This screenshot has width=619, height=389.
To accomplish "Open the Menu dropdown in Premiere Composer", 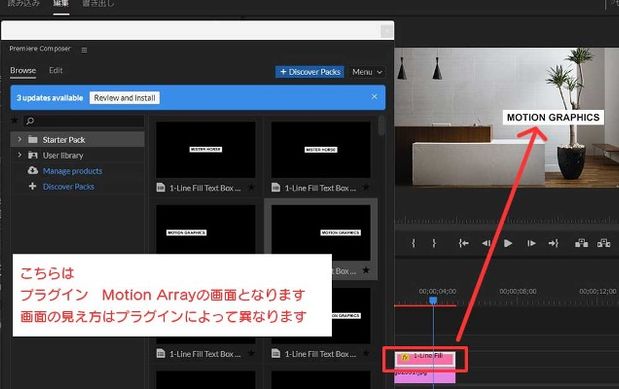I will 367,72.
